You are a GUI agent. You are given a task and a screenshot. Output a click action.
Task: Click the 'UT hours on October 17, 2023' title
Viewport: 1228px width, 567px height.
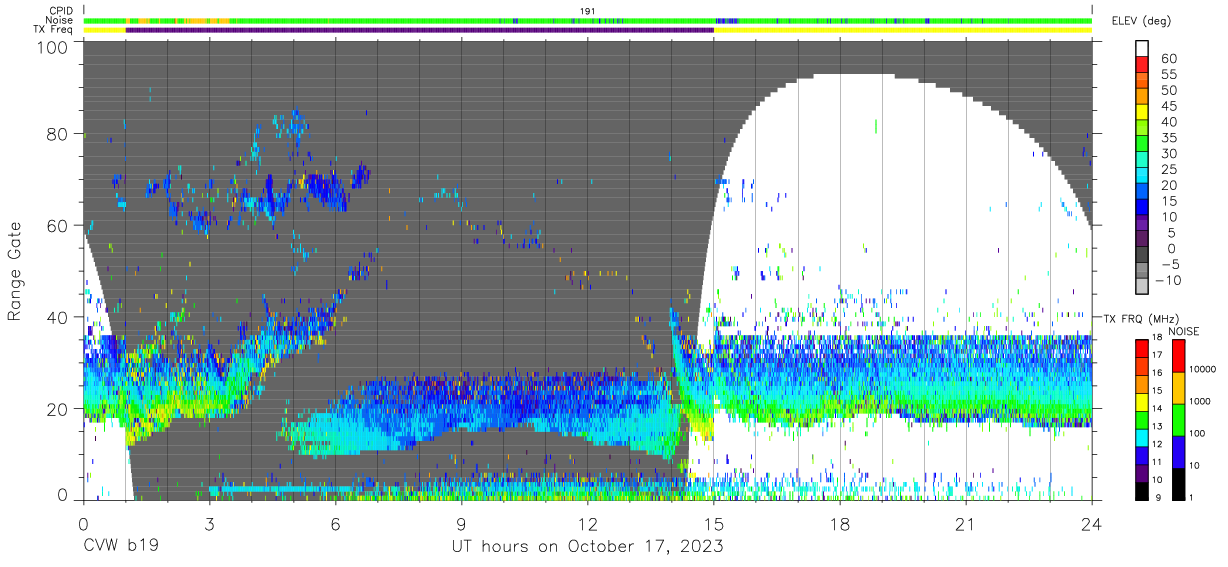click(x=587, y=547)
